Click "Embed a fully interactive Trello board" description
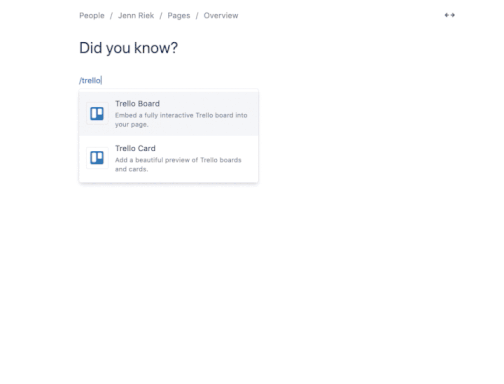This screenshot has height=384, width=504. [174, 115]
